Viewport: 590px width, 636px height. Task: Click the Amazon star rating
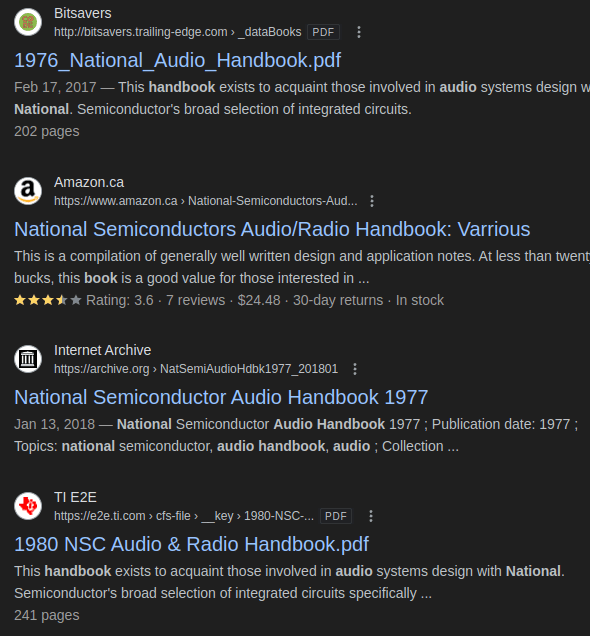click(48, 300)
